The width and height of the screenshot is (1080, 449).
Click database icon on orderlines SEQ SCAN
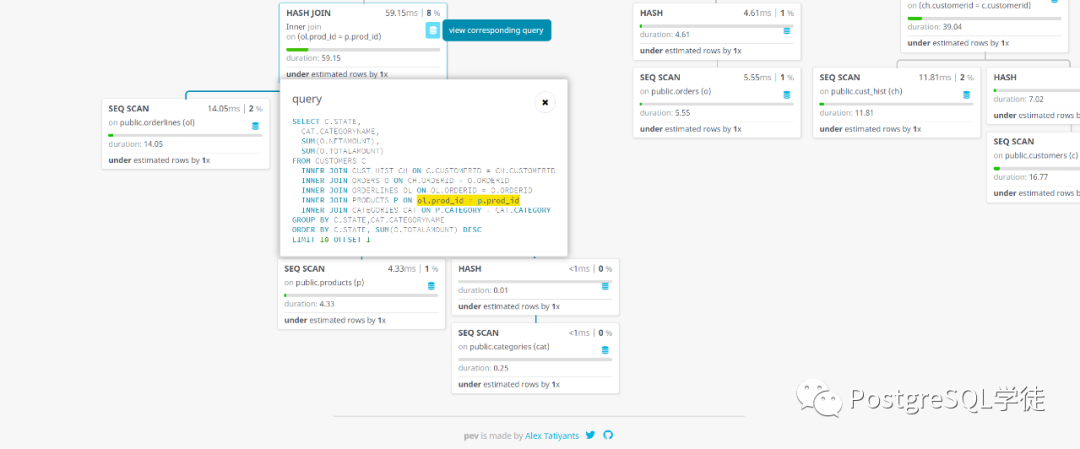(x=256, y=126)
